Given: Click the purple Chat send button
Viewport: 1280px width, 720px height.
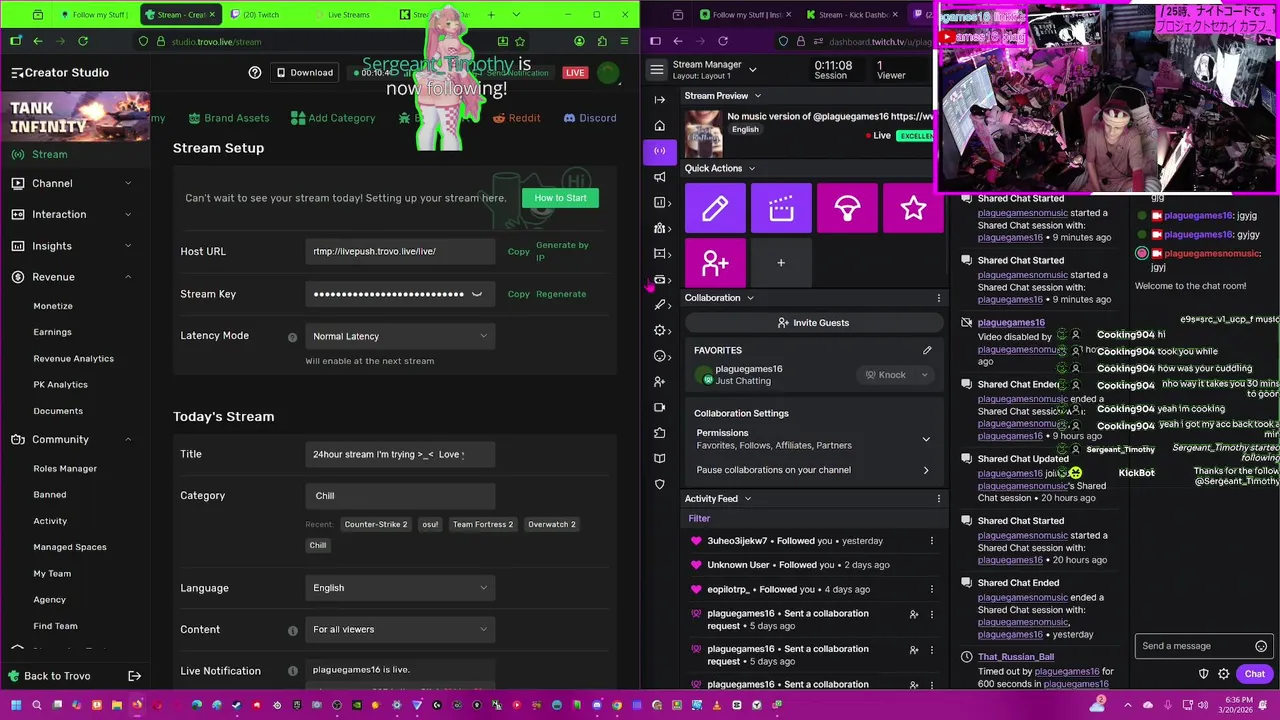Looking at the screenshot, I should (x=1254, y=674).
